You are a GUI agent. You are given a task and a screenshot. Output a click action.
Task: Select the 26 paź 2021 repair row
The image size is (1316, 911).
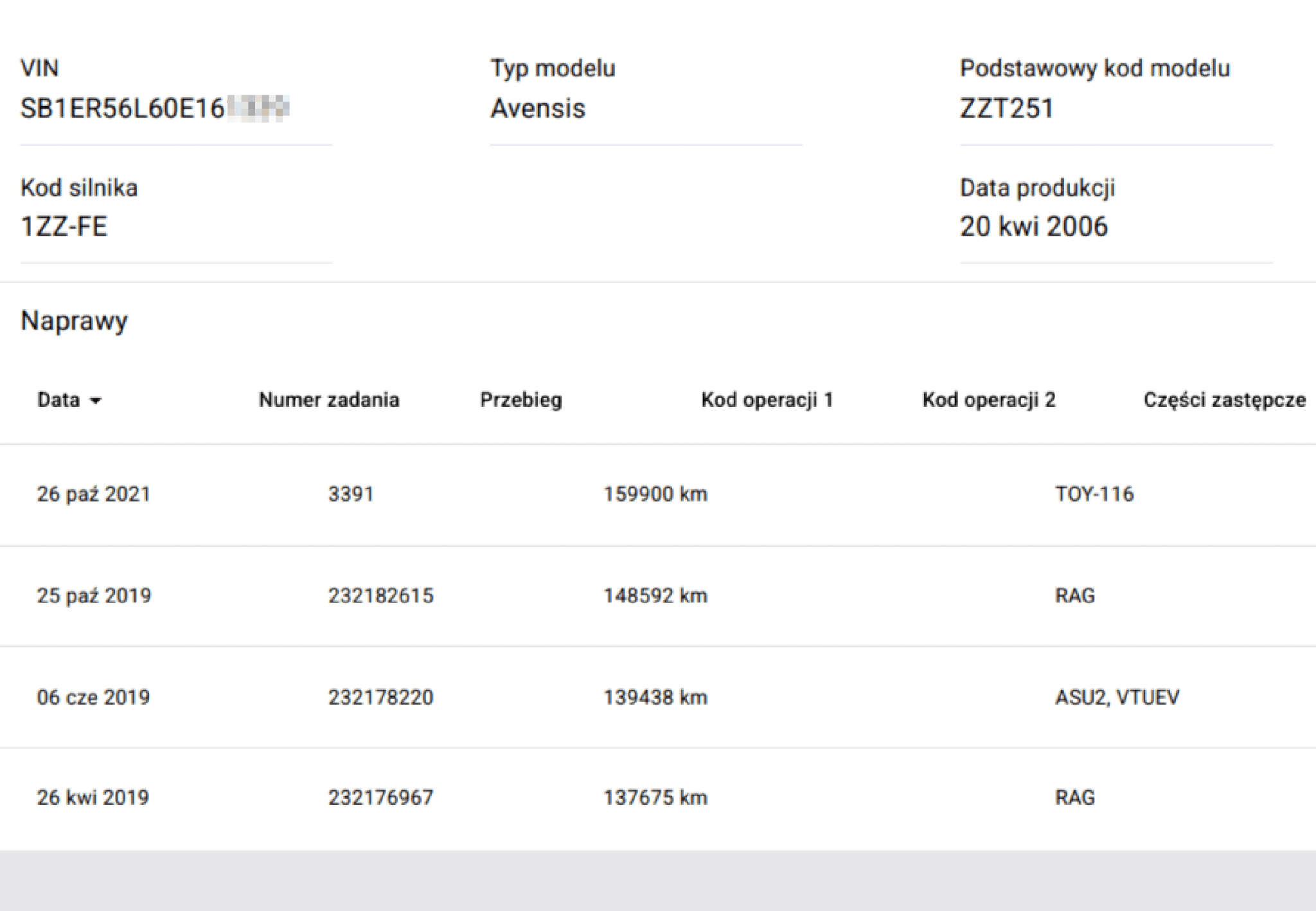point(94,494)
